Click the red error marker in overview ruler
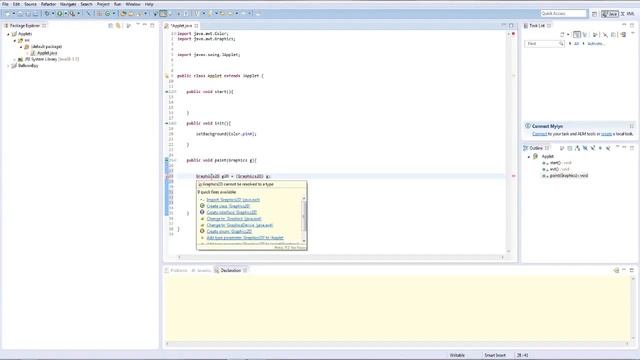 (513, 176)
